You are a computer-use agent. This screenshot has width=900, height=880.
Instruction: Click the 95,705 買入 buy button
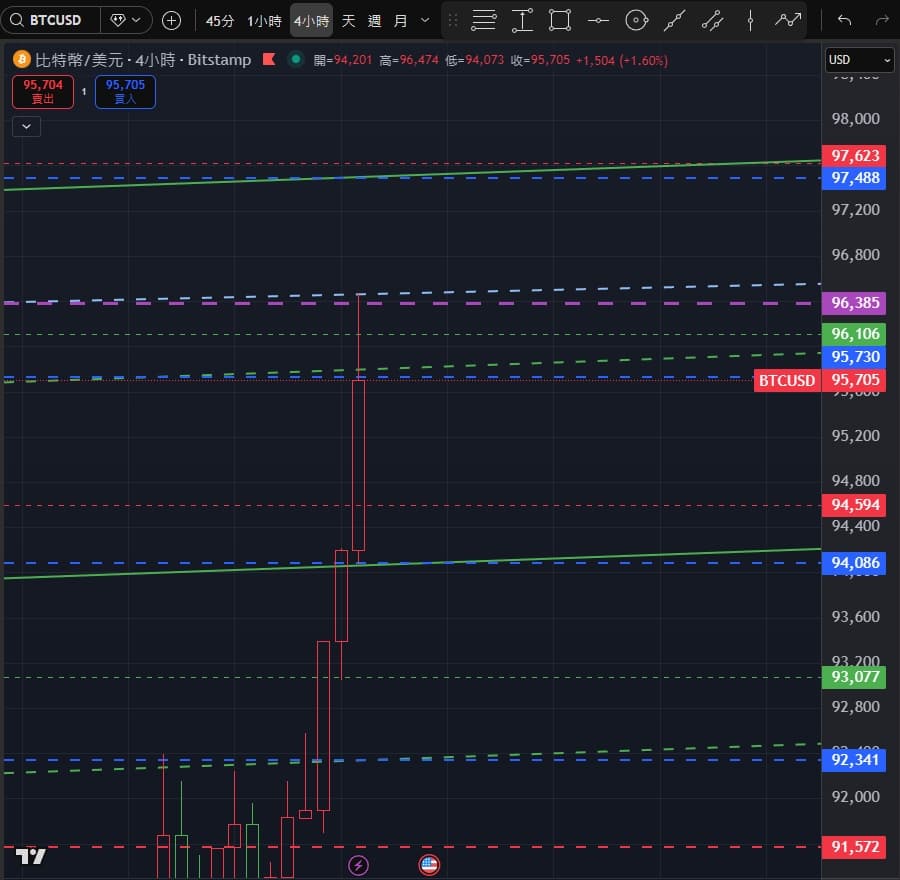[x=125, y=92]
